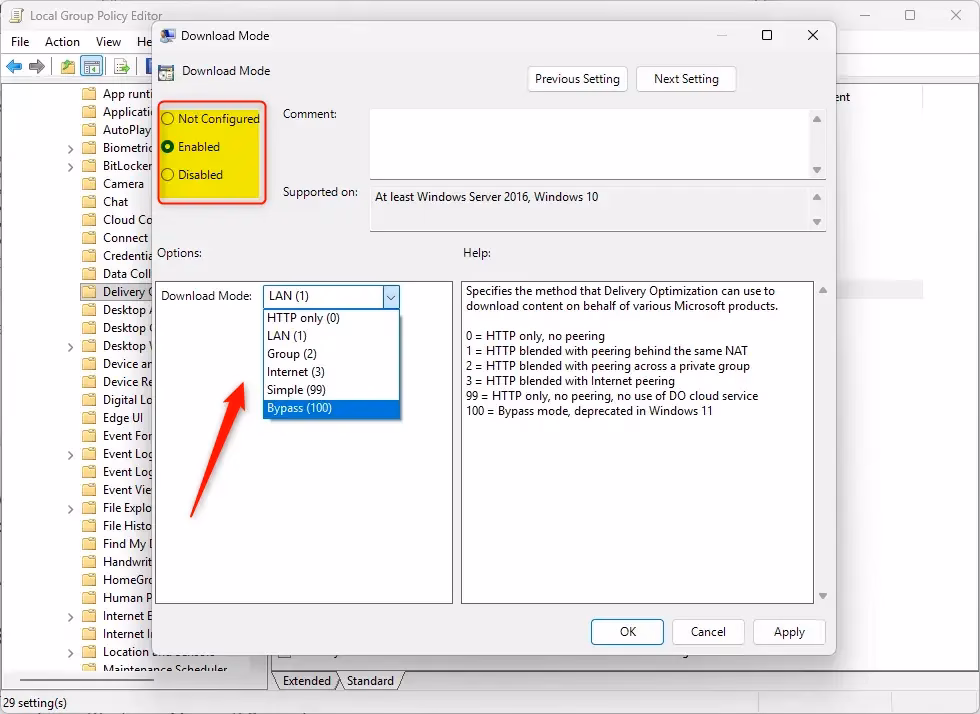
Task: Select Group (2) from the dropdown list
Action: [290, 353]
